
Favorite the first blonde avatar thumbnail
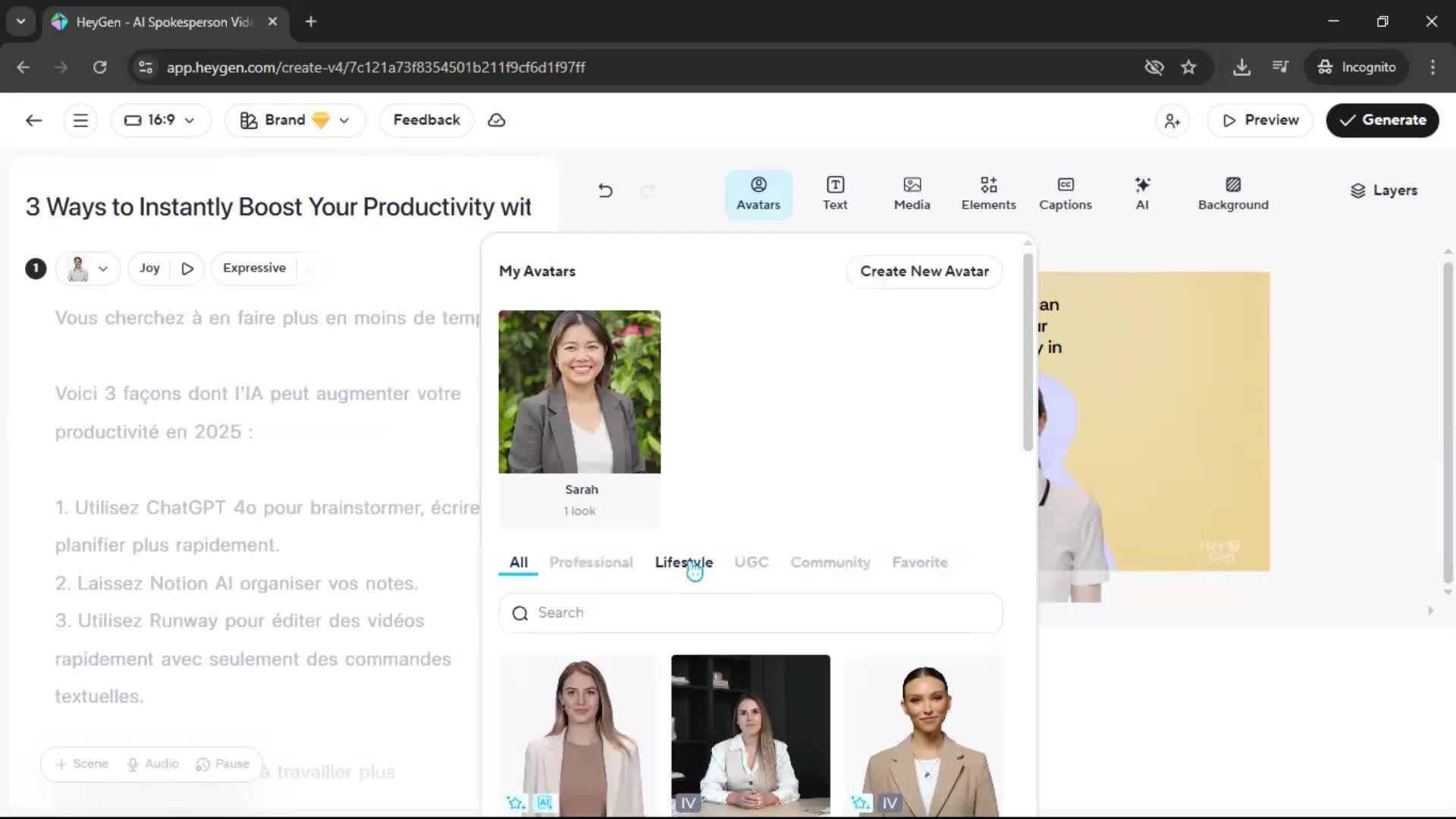click(516, 802)
